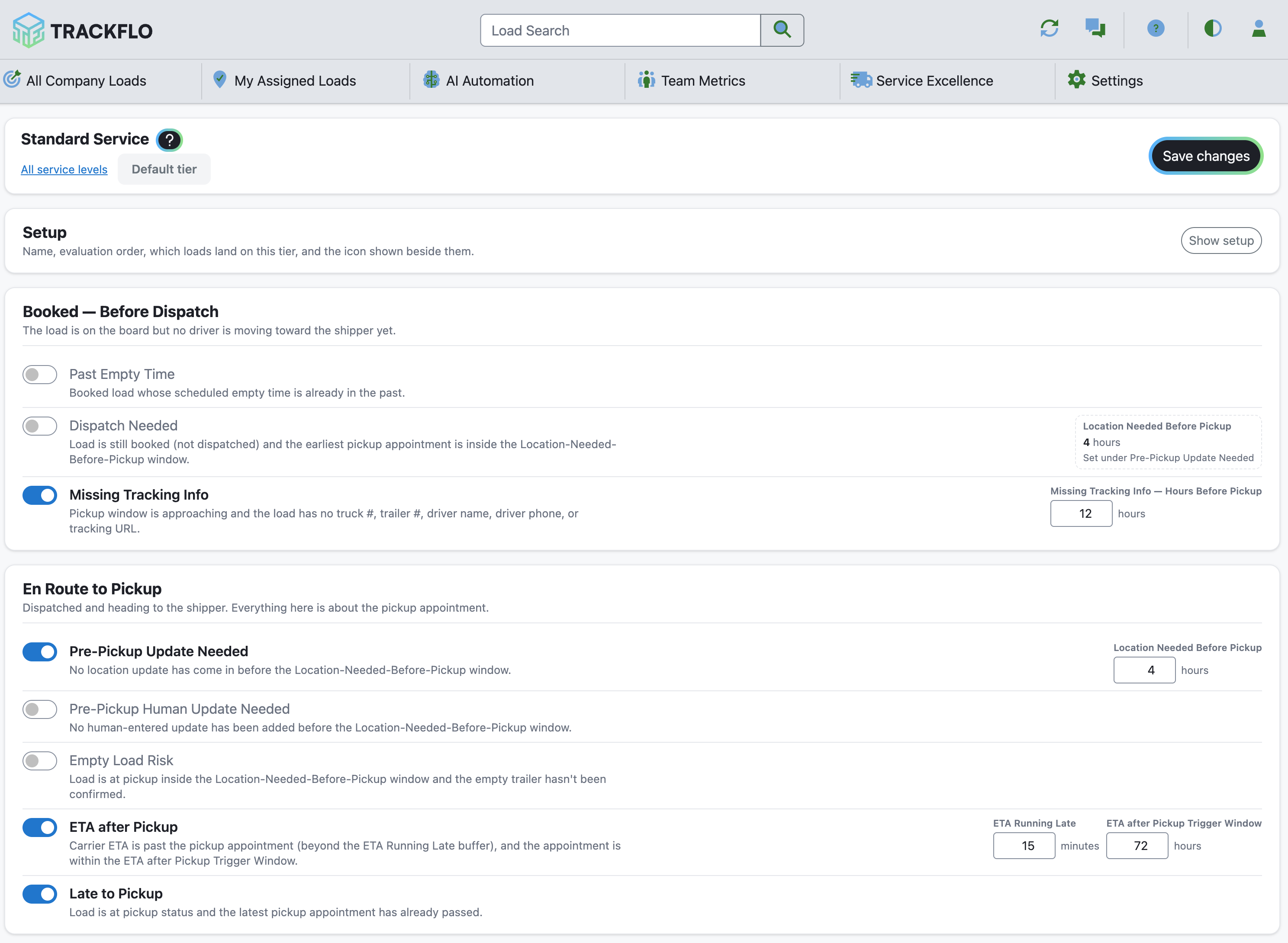Enable the Past Empty Time toggle
1288x943 pixels.
40,375
